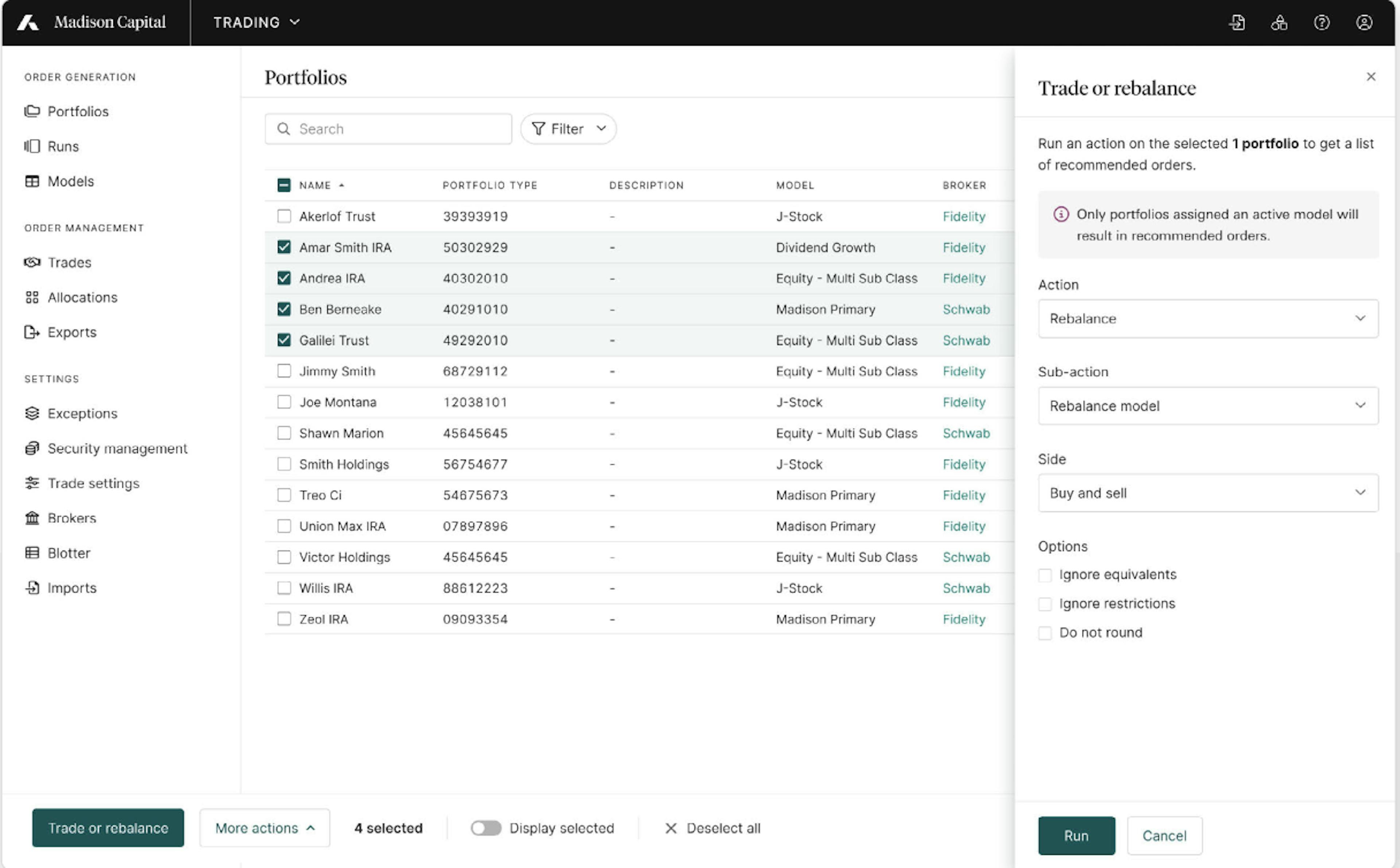Screen dimensions: 1400x868
Task: Open the Side dropdown Buy and sell
Action: [1208, 493]
